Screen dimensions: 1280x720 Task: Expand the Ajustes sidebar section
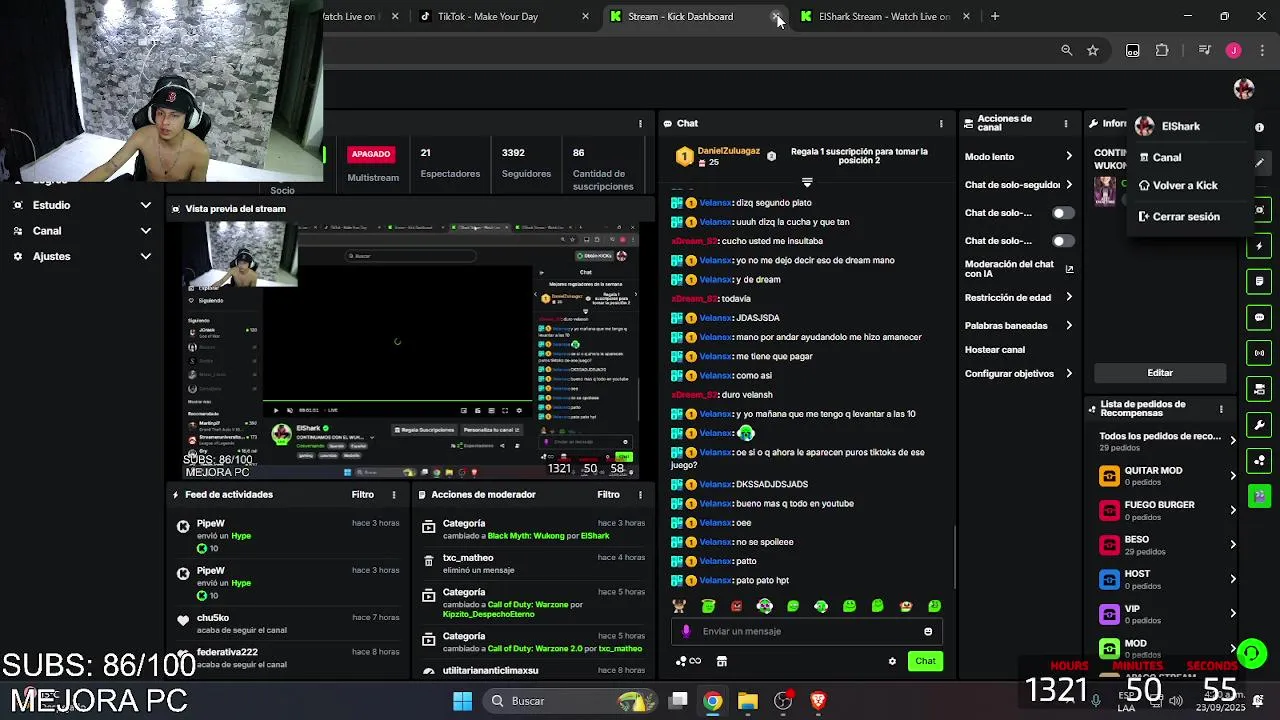coord(80,257)
